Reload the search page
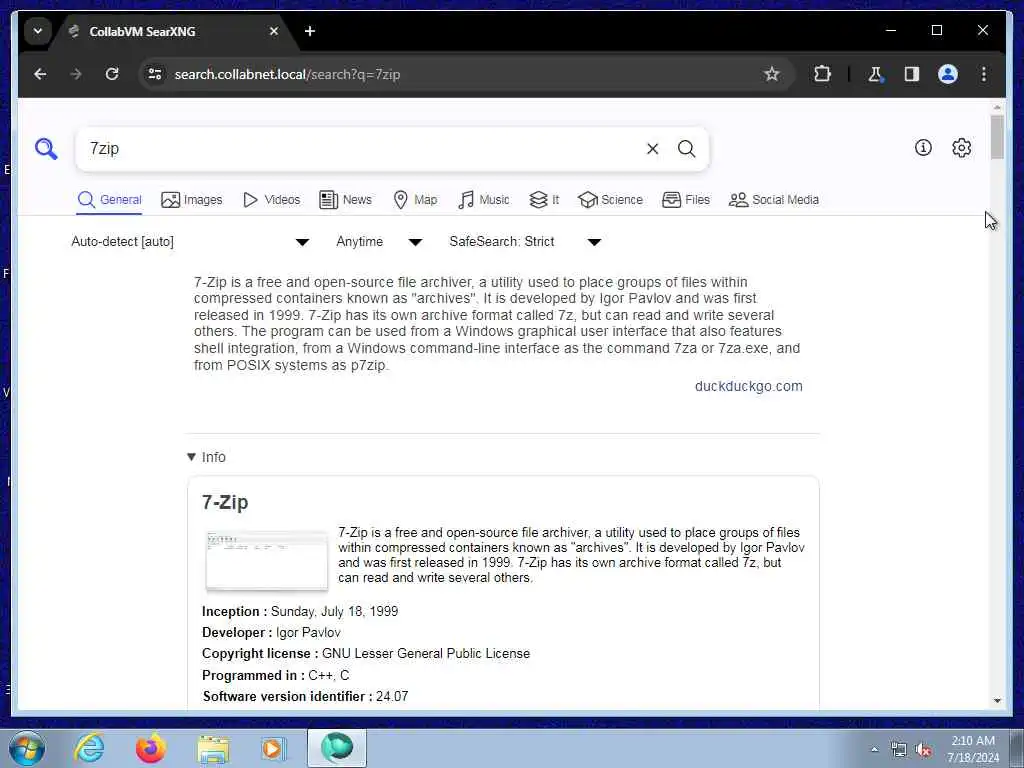The width and height of the screenshot is (1024, 768). (112, 74)
